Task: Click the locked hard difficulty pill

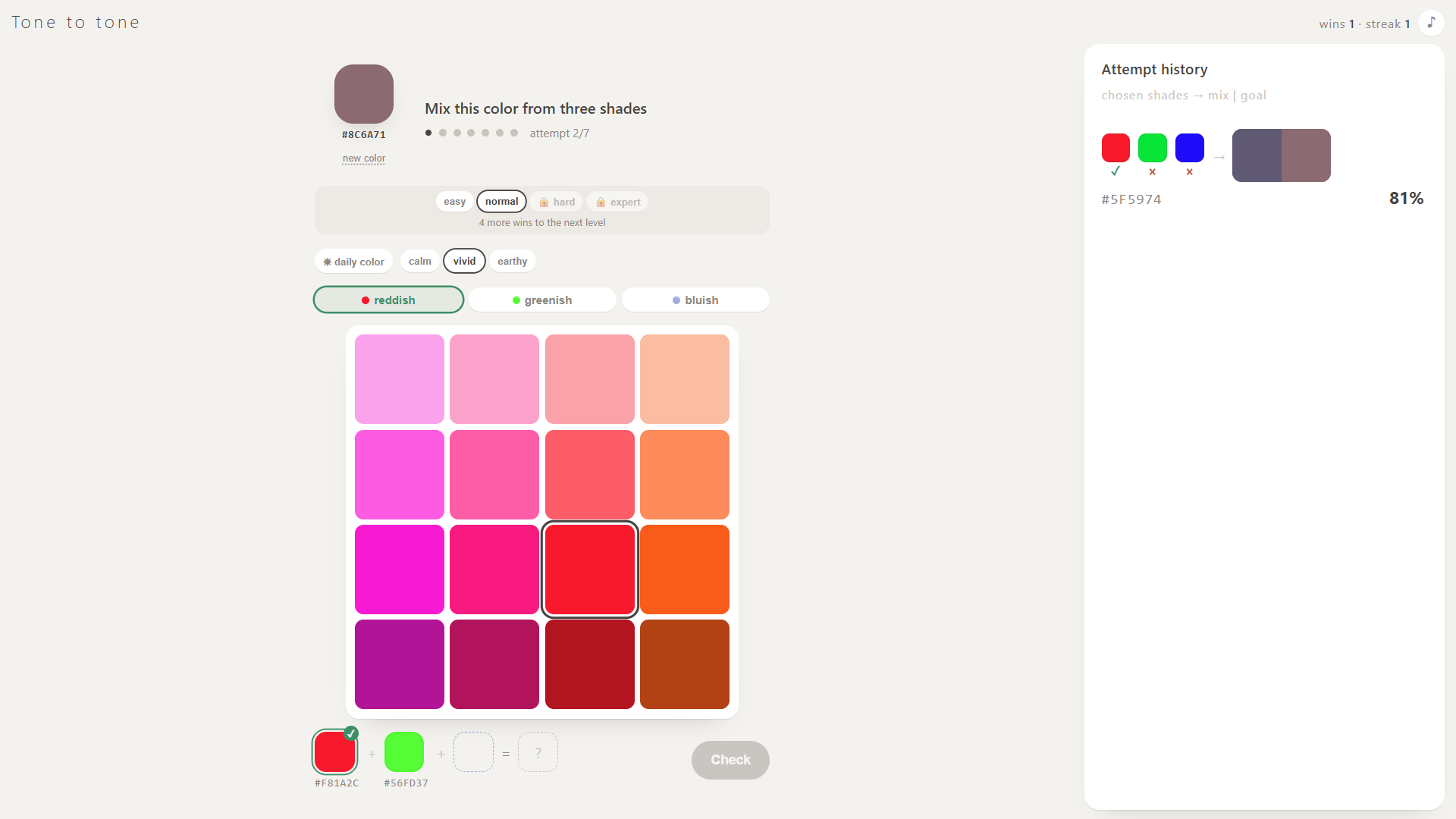Action: coord(557,202)
